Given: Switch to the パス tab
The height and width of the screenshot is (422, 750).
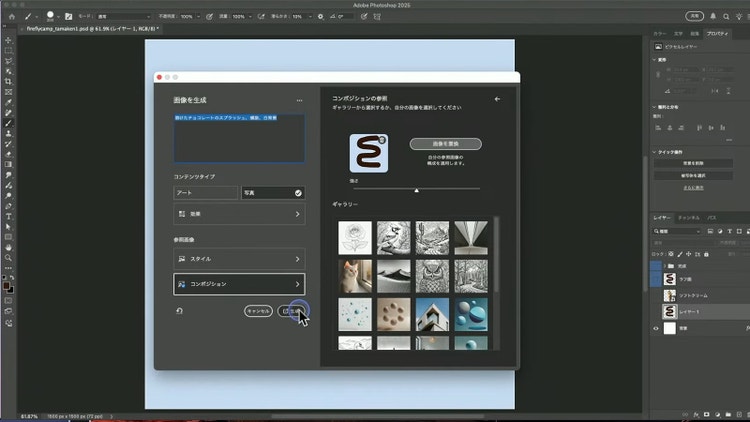Looking at the screenshot, I should point(712,218).
